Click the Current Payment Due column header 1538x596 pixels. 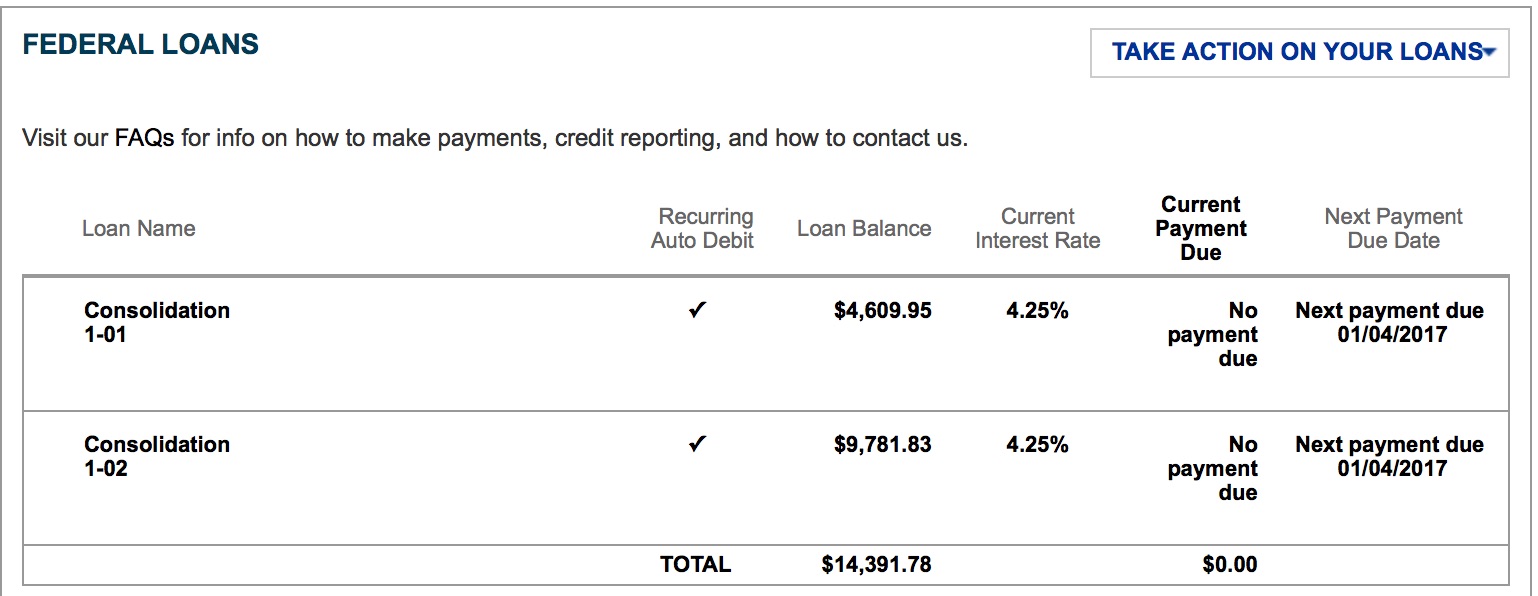pyautogui.click(x=1201, y=229)
